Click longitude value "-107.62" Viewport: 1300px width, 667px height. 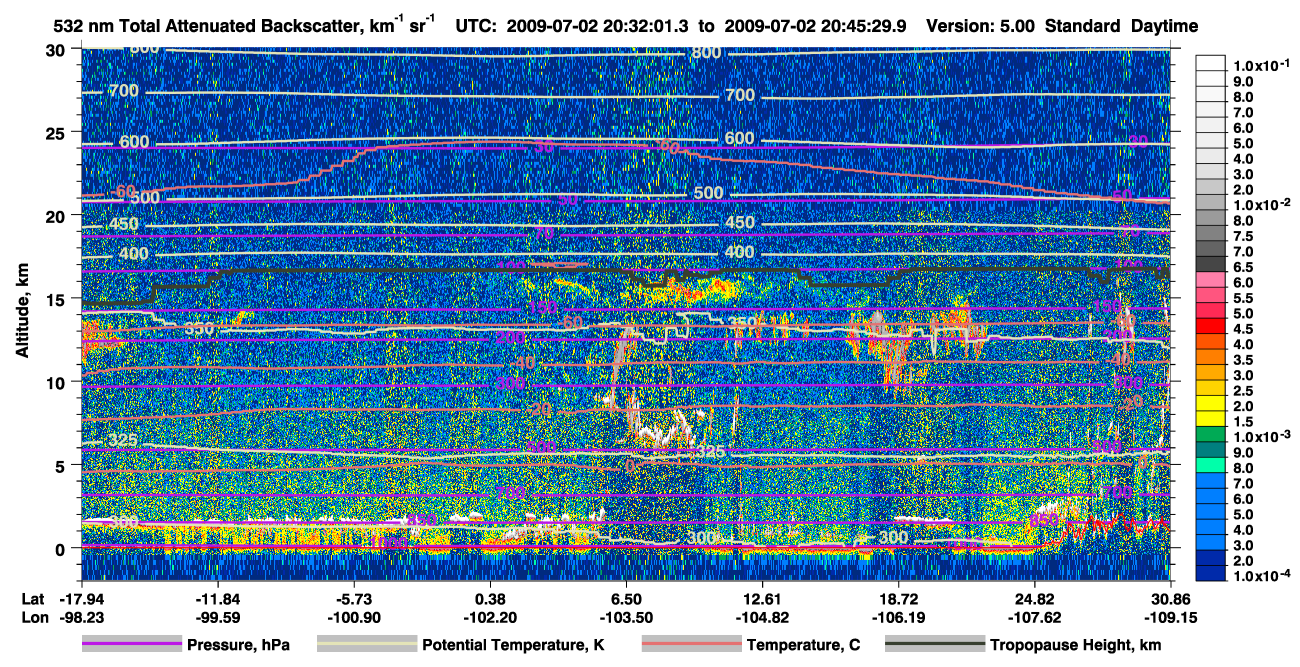tap(1034, 617)
